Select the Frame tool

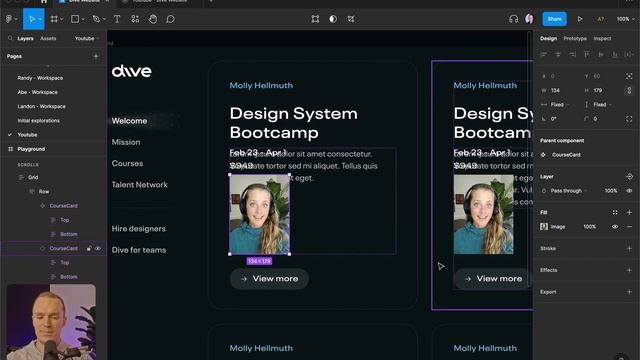coord(54,19)
